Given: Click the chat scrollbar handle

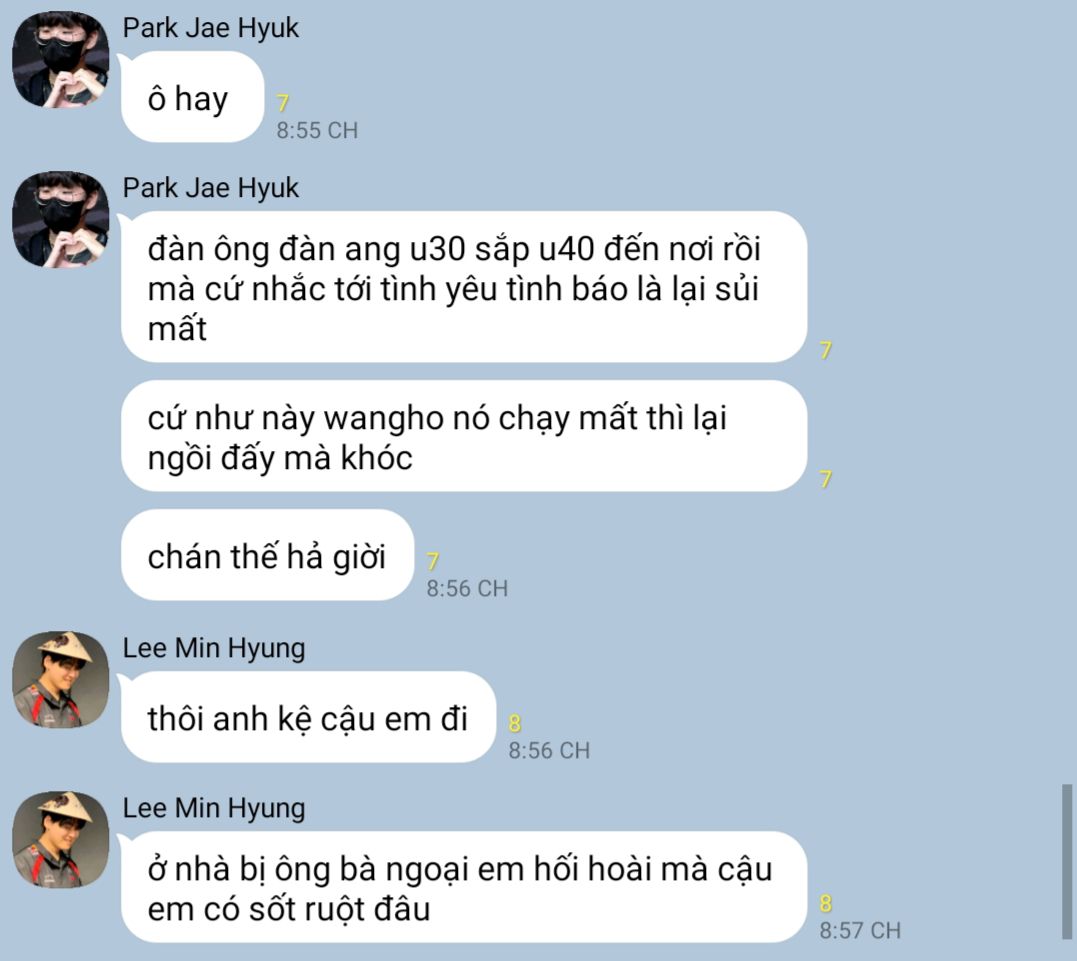Looking at the screenshot, I should point(1067,862).
